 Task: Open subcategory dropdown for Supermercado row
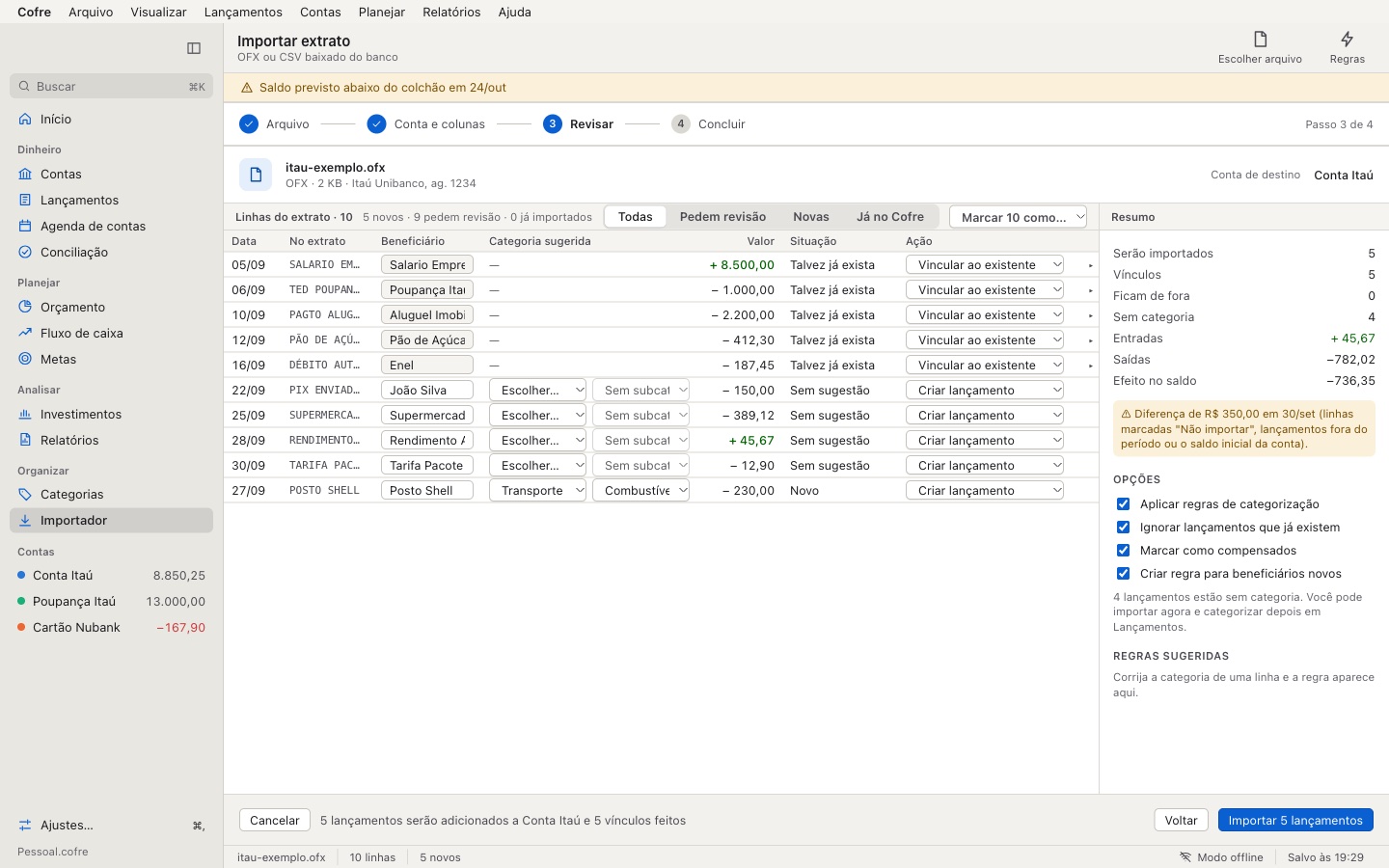click(x=640, y=416)
